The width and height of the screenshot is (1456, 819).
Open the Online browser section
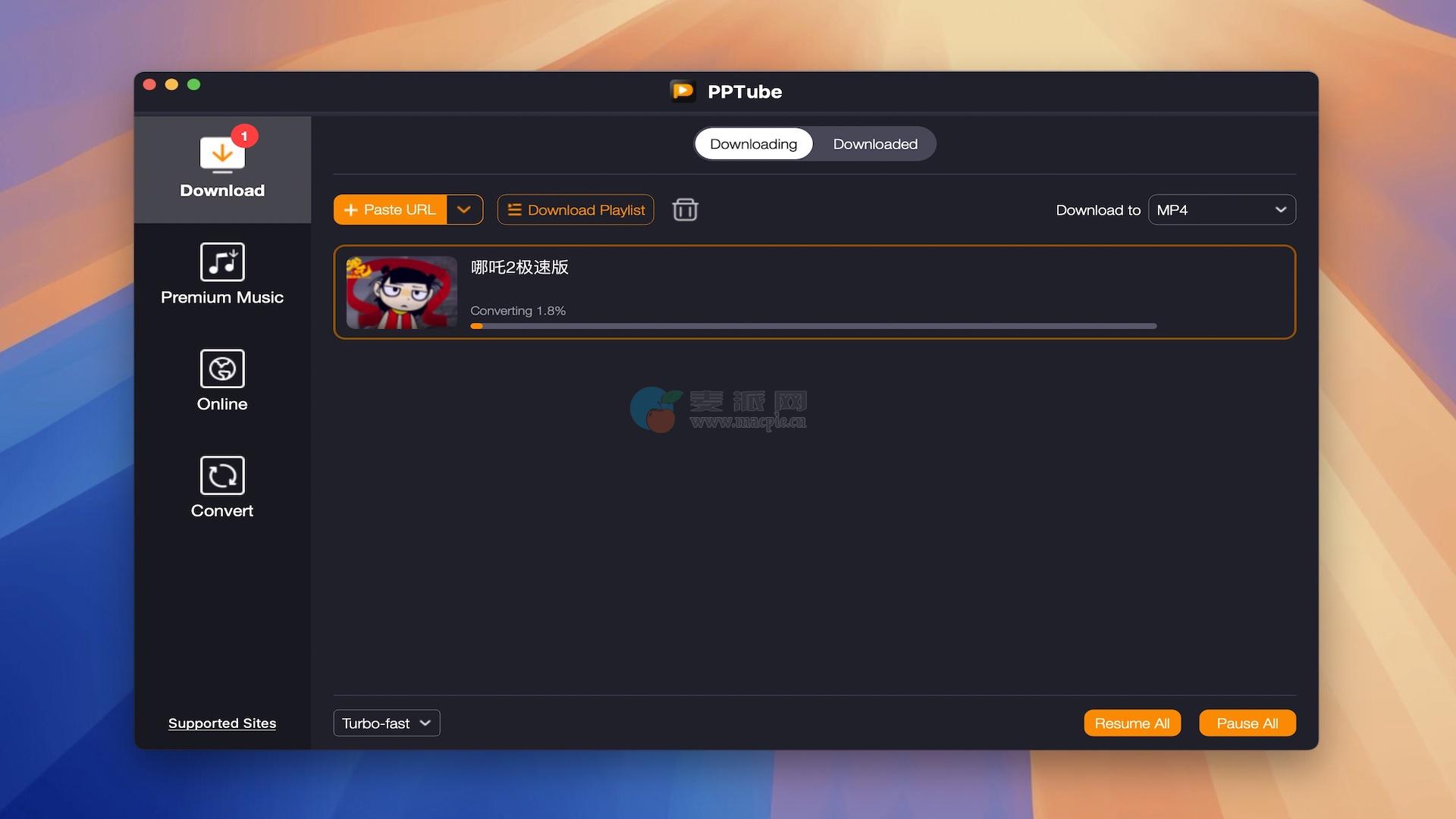point(222,381)
